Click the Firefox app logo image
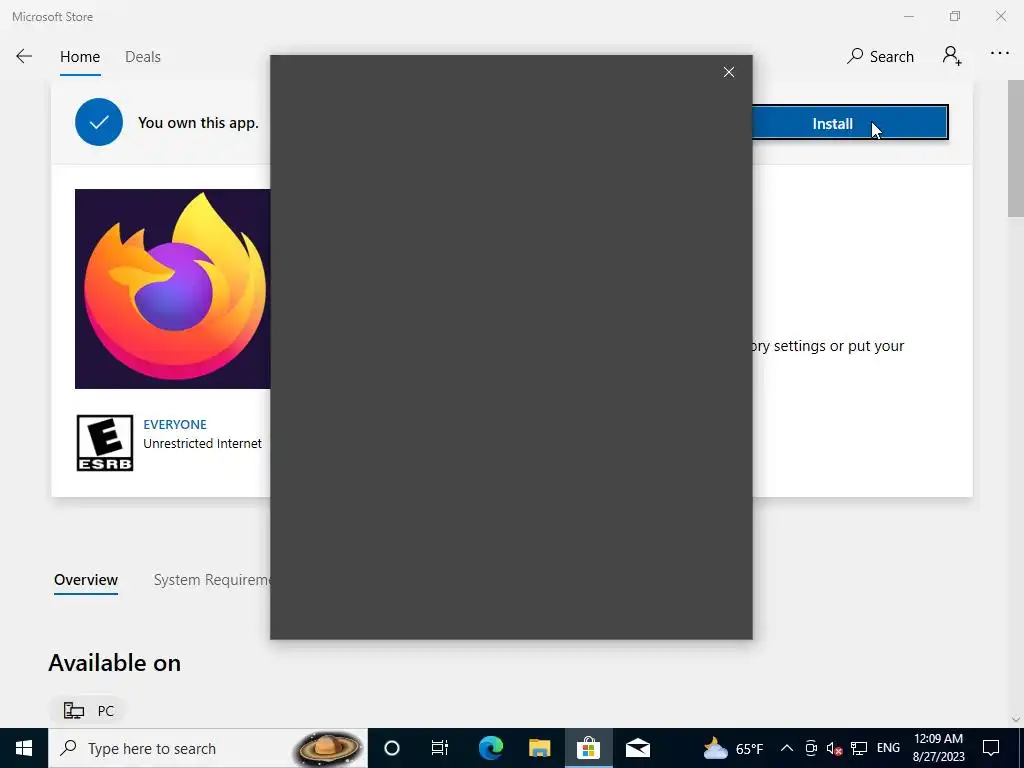1024x768 pixels. tap(172, 289)
